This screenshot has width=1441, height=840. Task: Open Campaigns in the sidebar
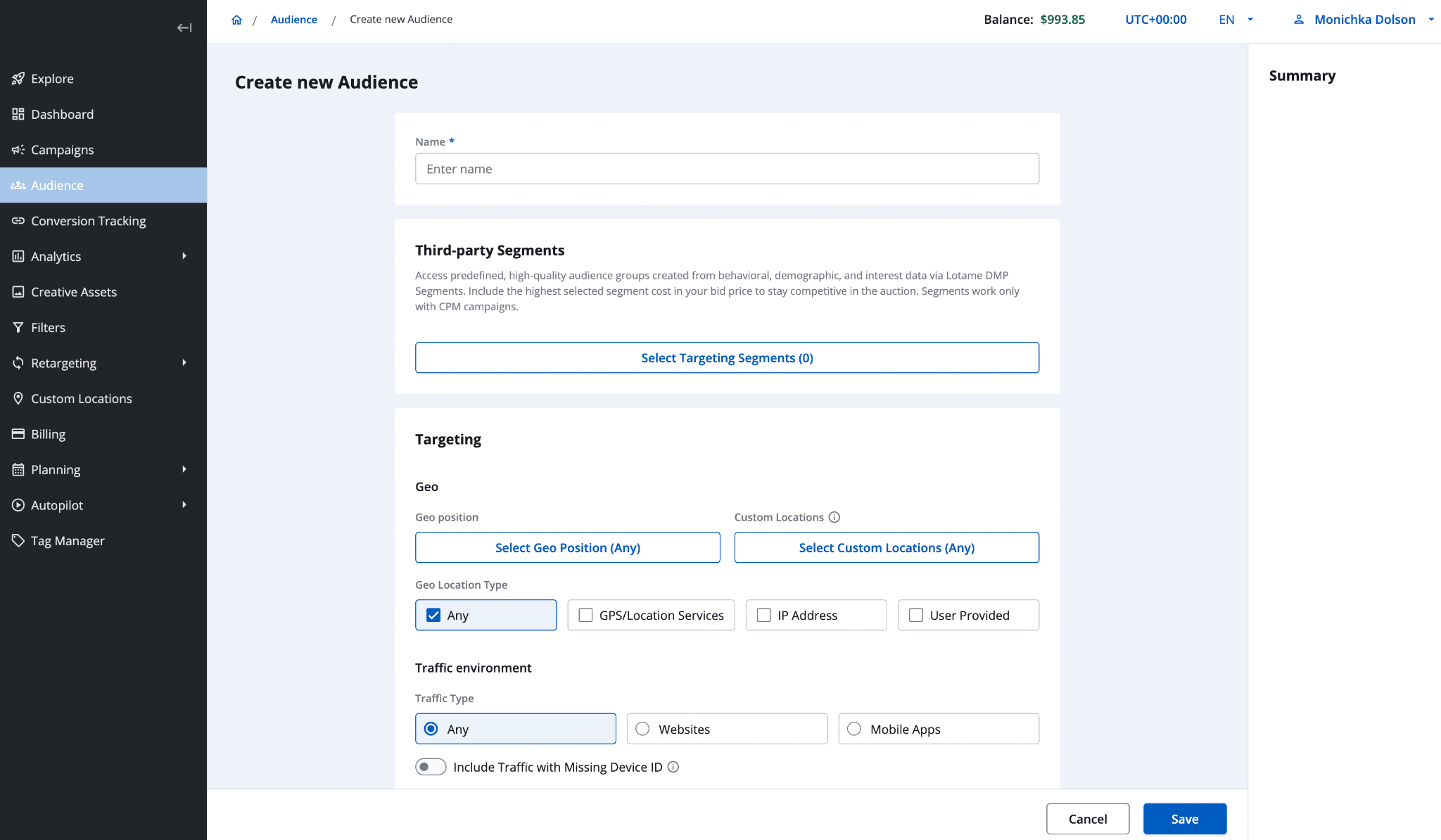pos(103,150)
